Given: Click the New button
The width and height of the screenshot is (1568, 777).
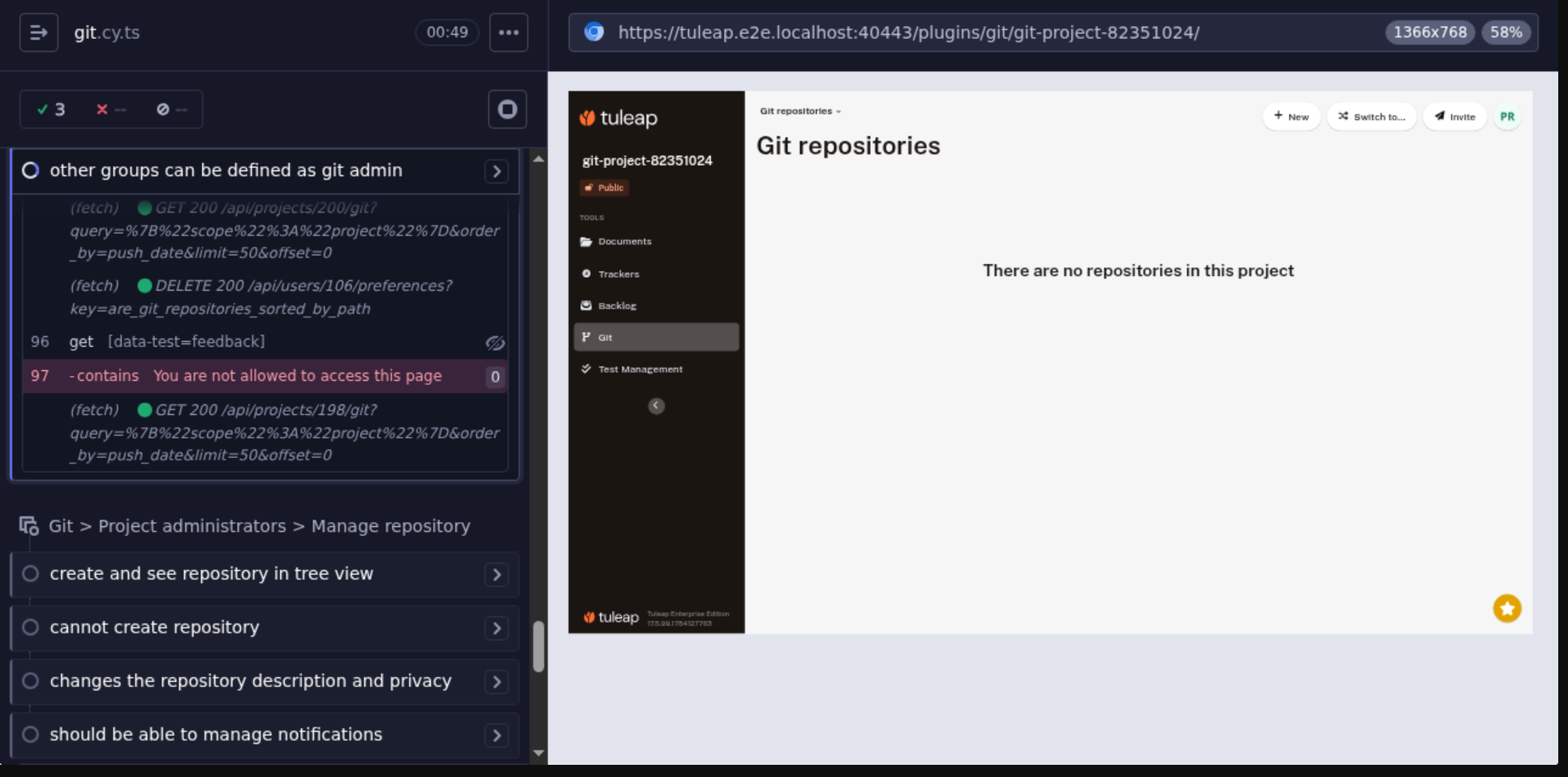Looking at the screenshot, I should pos(1291,117).
